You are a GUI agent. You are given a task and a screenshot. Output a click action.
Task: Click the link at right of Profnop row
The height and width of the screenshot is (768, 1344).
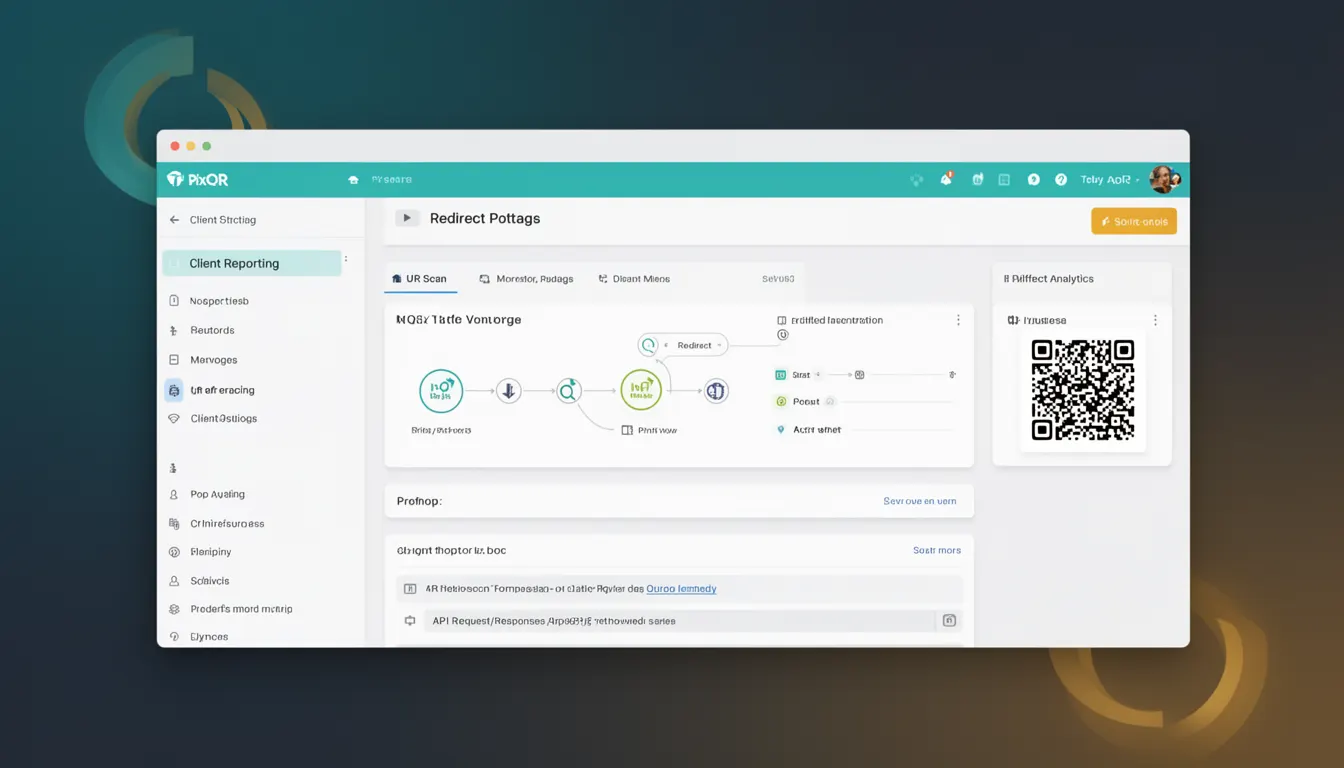(x=920, y=501)
